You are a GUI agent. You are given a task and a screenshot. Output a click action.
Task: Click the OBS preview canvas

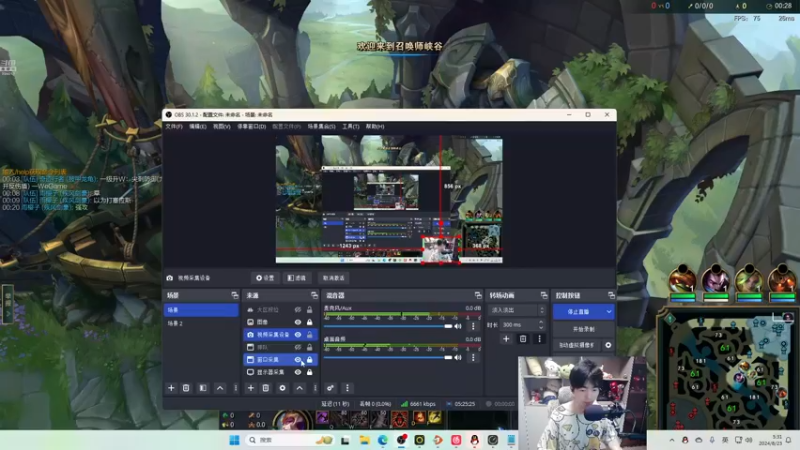[389, 199]
